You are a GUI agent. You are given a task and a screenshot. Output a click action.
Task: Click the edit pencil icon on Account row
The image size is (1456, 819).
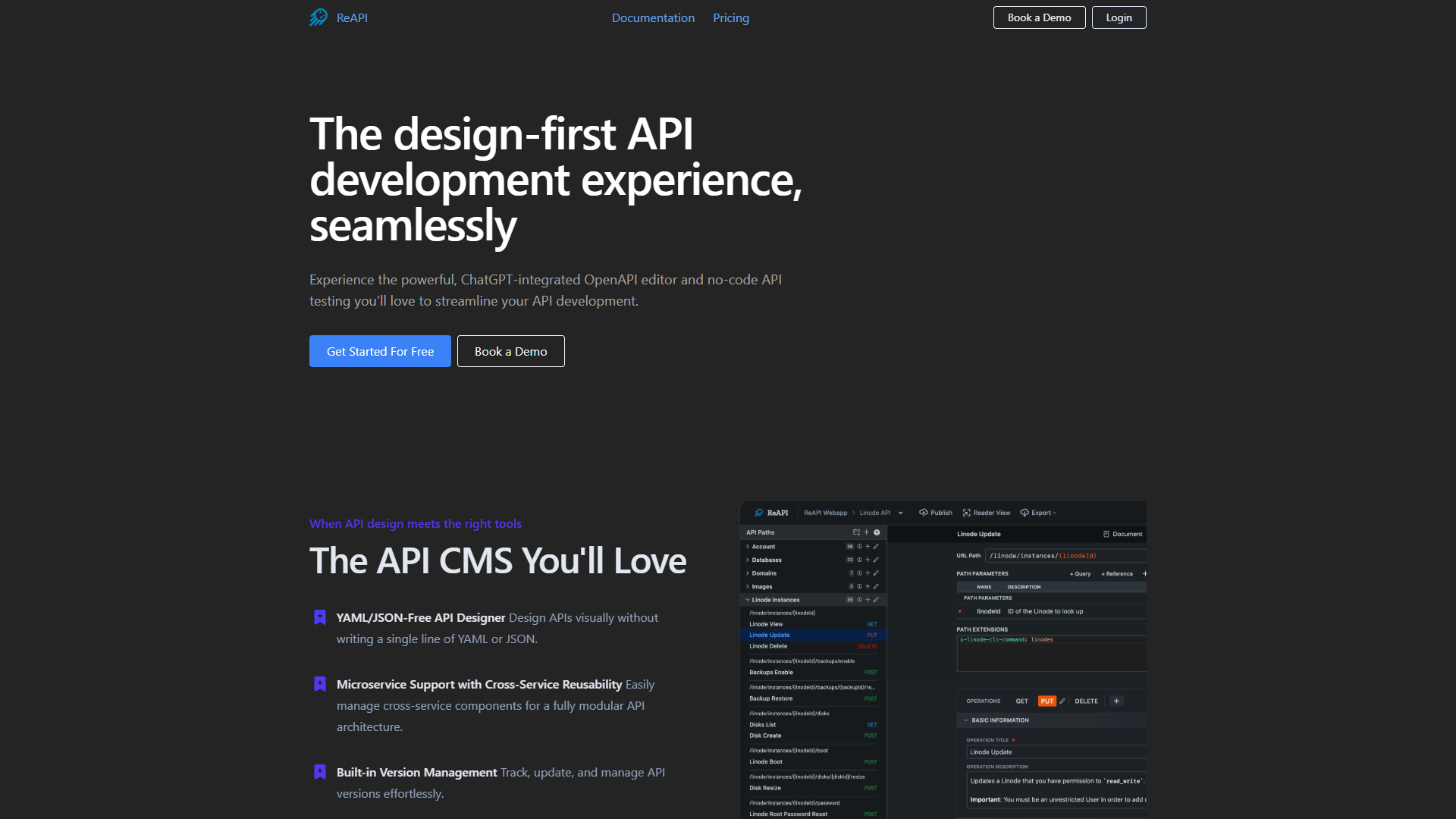pyautogui.click(x=876, y=547)
